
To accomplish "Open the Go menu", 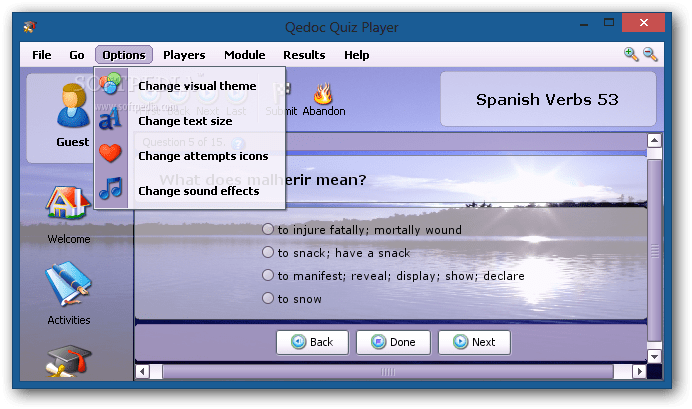I will click(x=77, y=55).
